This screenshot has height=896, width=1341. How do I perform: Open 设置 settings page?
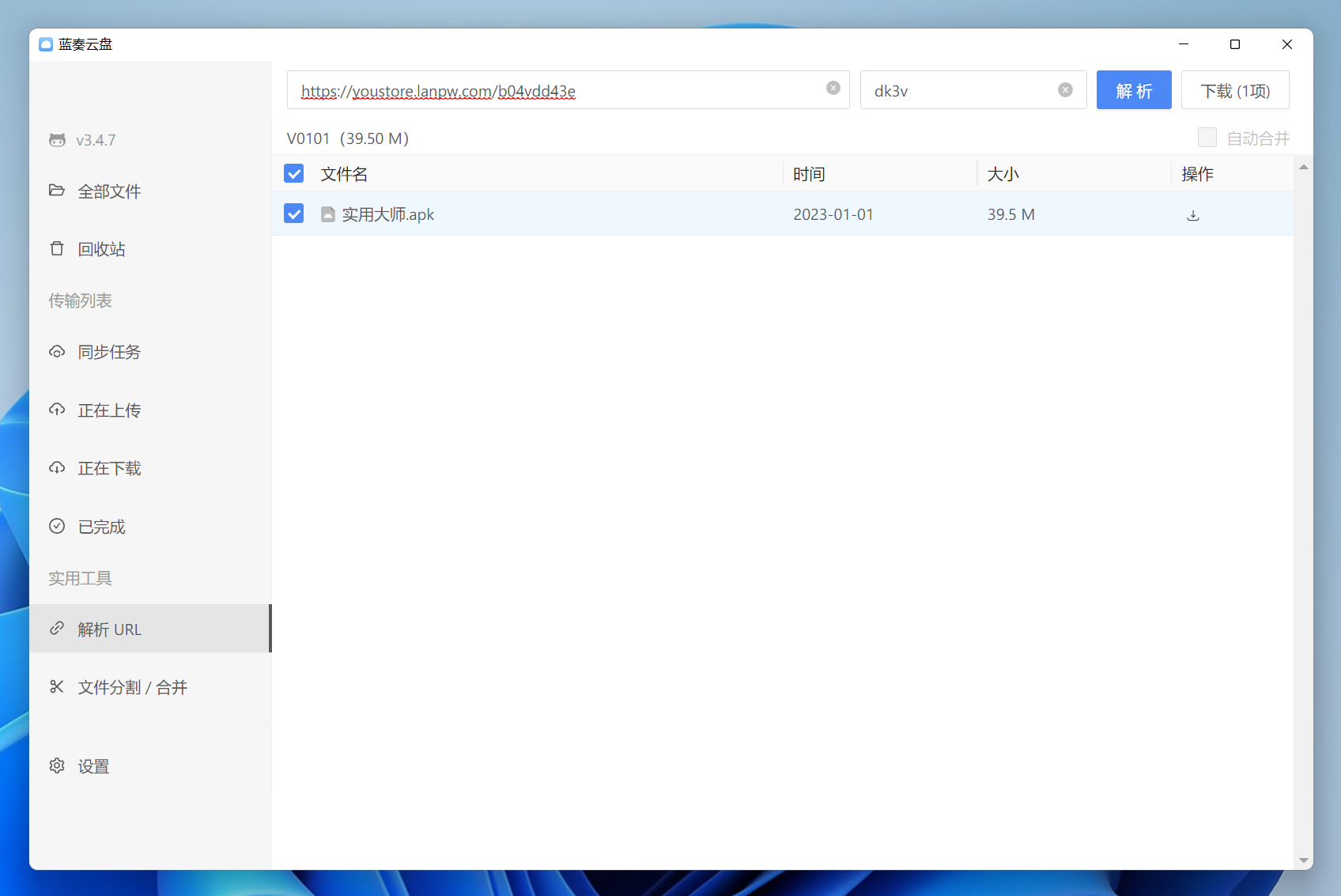(150, 766)
